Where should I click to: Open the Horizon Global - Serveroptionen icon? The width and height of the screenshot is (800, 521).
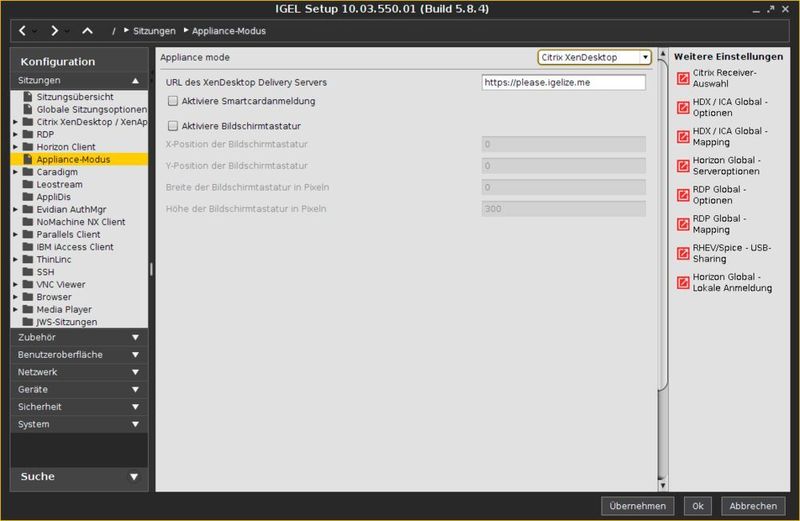[683, 166]
